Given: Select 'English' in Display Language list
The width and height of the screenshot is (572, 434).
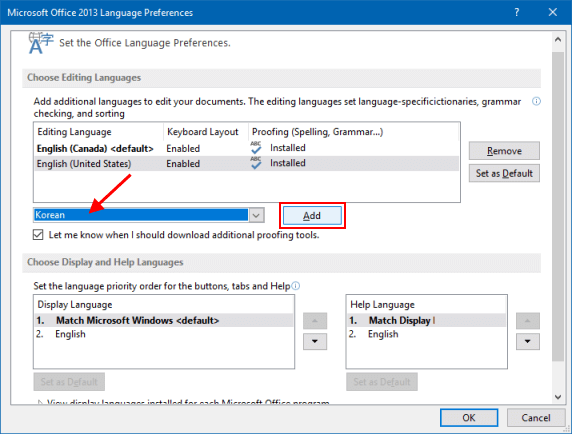Looking at the screenshot, I should point(164,334).
